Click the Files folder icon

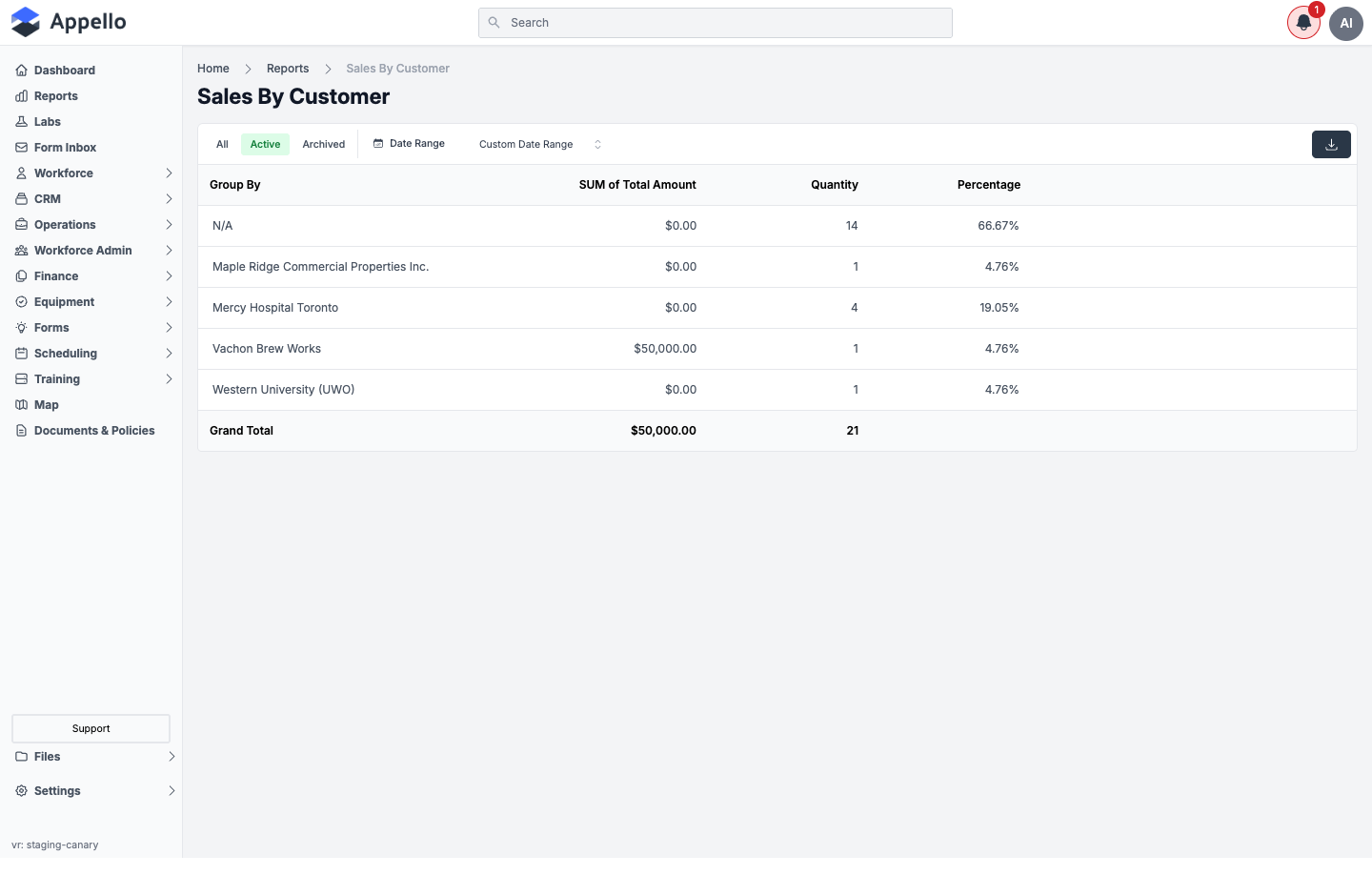pos(21,757)
